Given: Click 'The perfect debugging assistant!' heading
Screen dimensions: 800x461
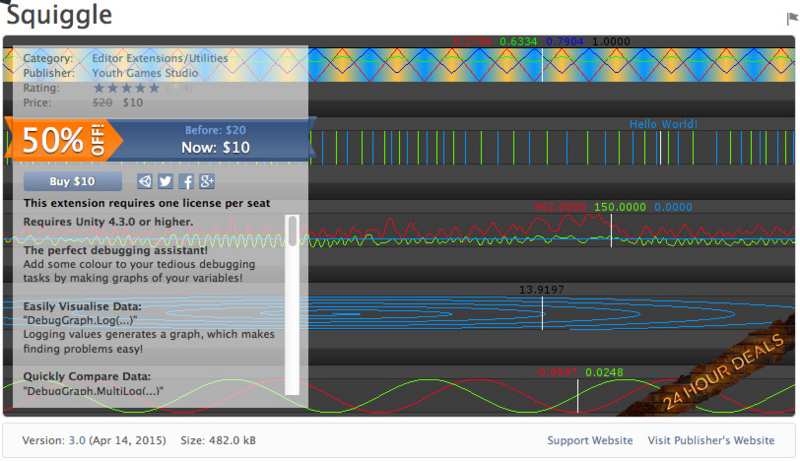Looking at the screenshot, I should [x=115, y=250].
